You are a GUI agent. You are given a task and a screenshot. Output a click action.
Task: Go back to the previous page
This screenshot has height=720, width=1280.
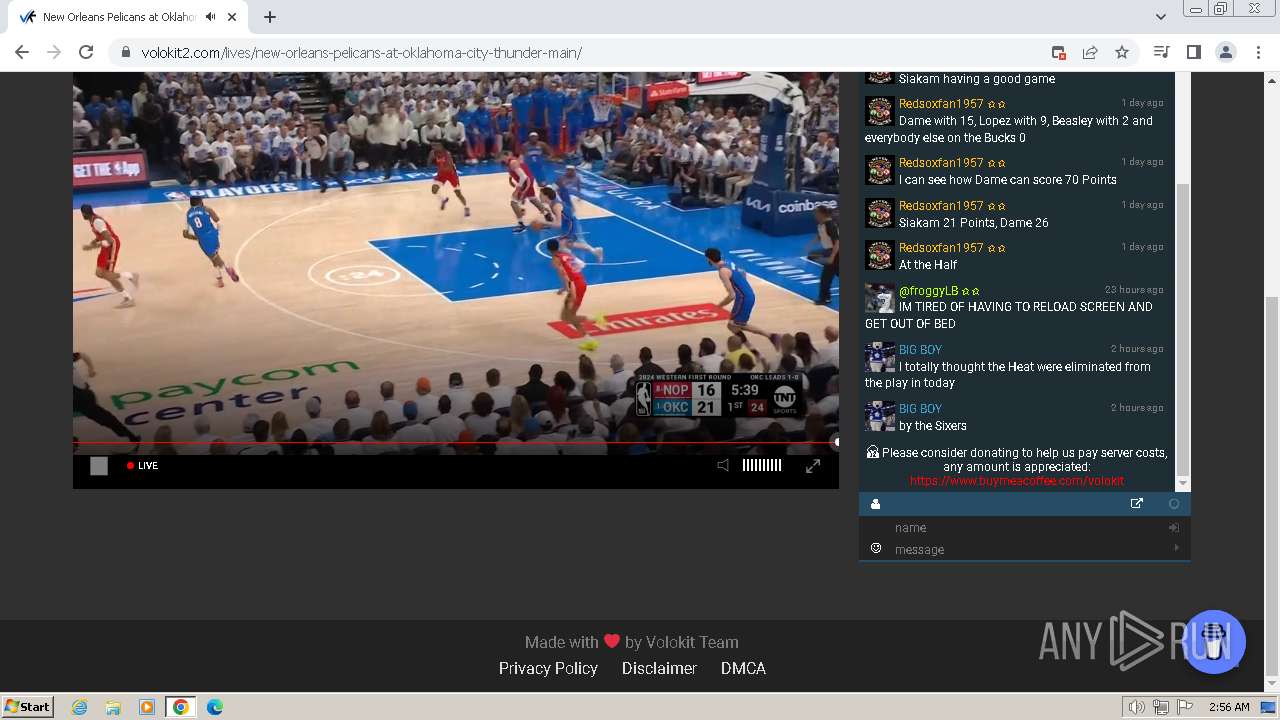(22, 52)
